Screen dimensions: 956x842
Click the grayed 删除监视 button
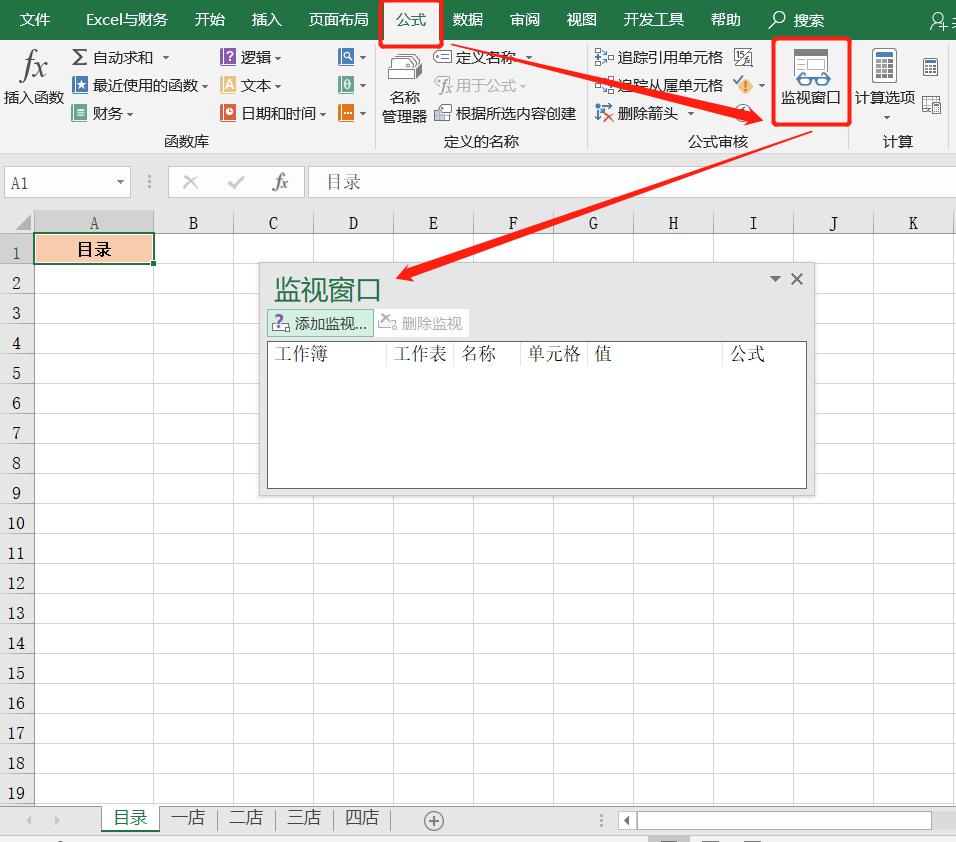[421, 323]
